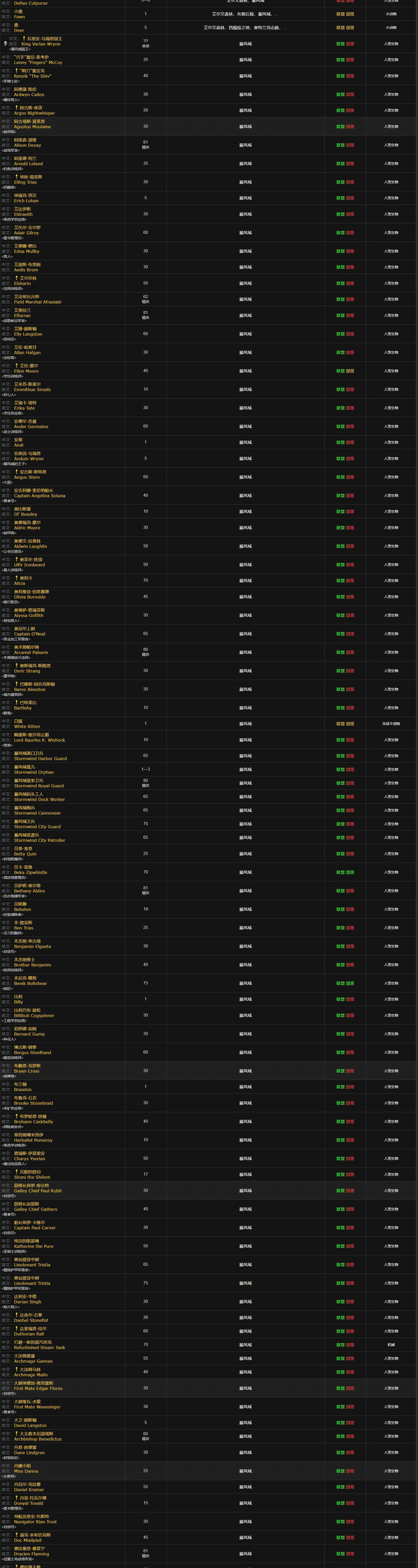418x1568 pixels.
Task: Click the quest exclamation icon for Ulfir Ironbeard
Action: point(17,559)
